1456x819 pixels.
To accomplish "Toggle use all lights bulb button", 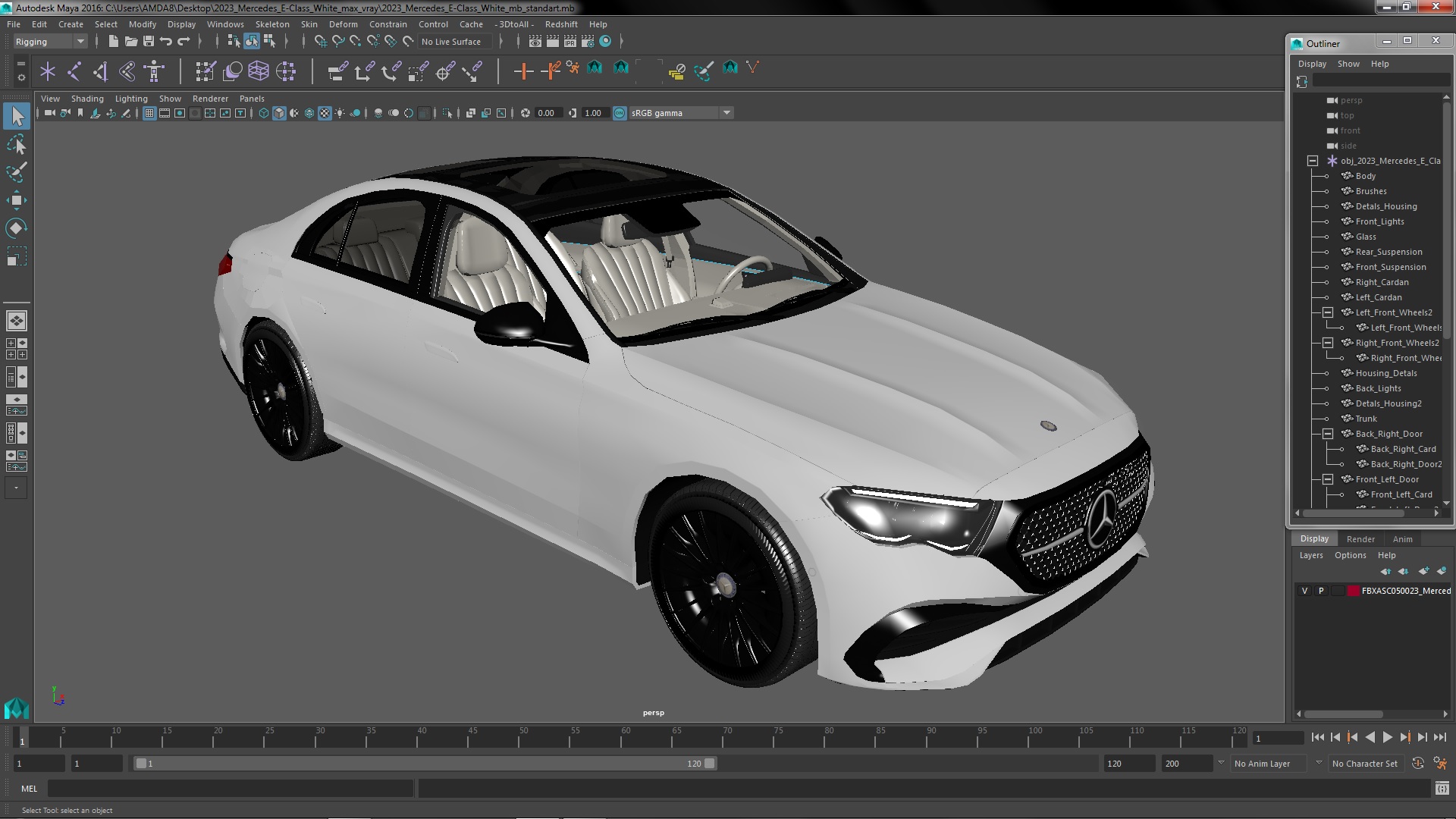I will pos(340,113).
